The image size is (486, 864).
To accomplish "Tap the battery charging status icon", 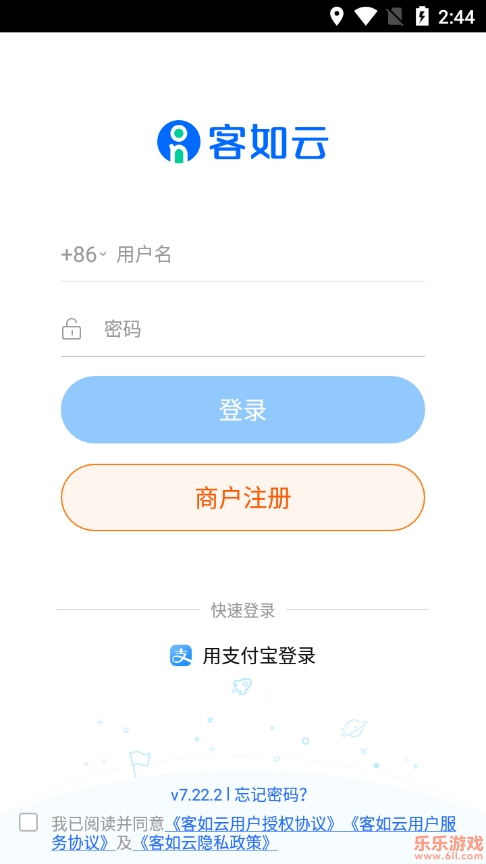I will 422,17.
